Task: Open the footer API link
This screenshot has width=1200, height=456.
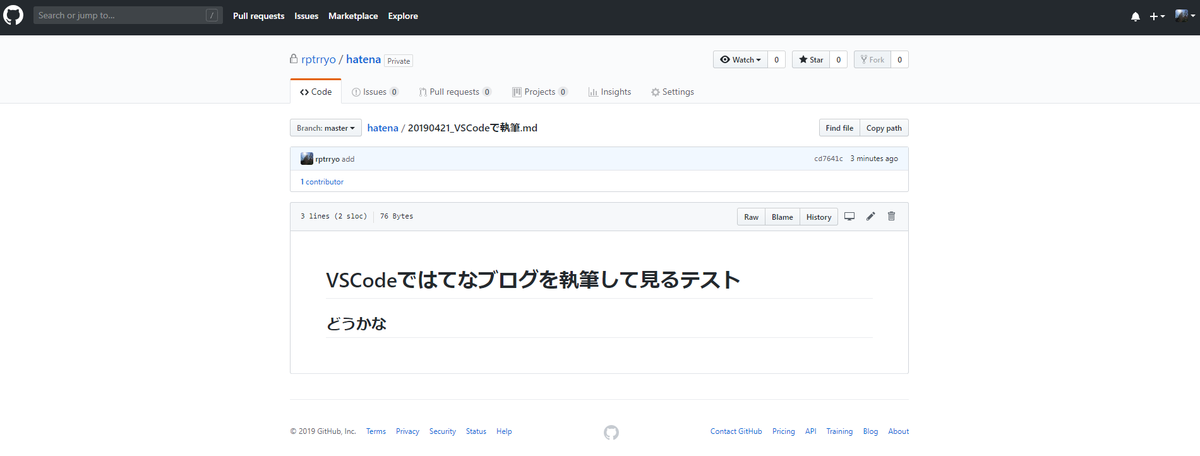Action: (x=811, y=432)
